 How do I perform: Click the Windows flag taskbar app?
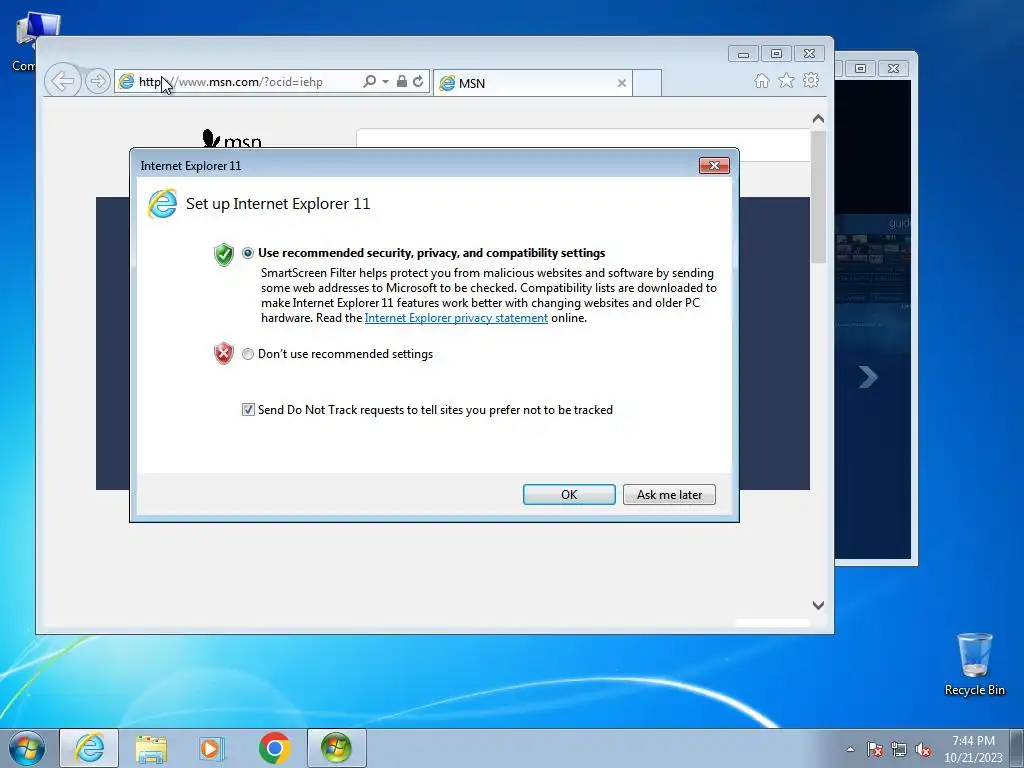click(x=336, y=748)
